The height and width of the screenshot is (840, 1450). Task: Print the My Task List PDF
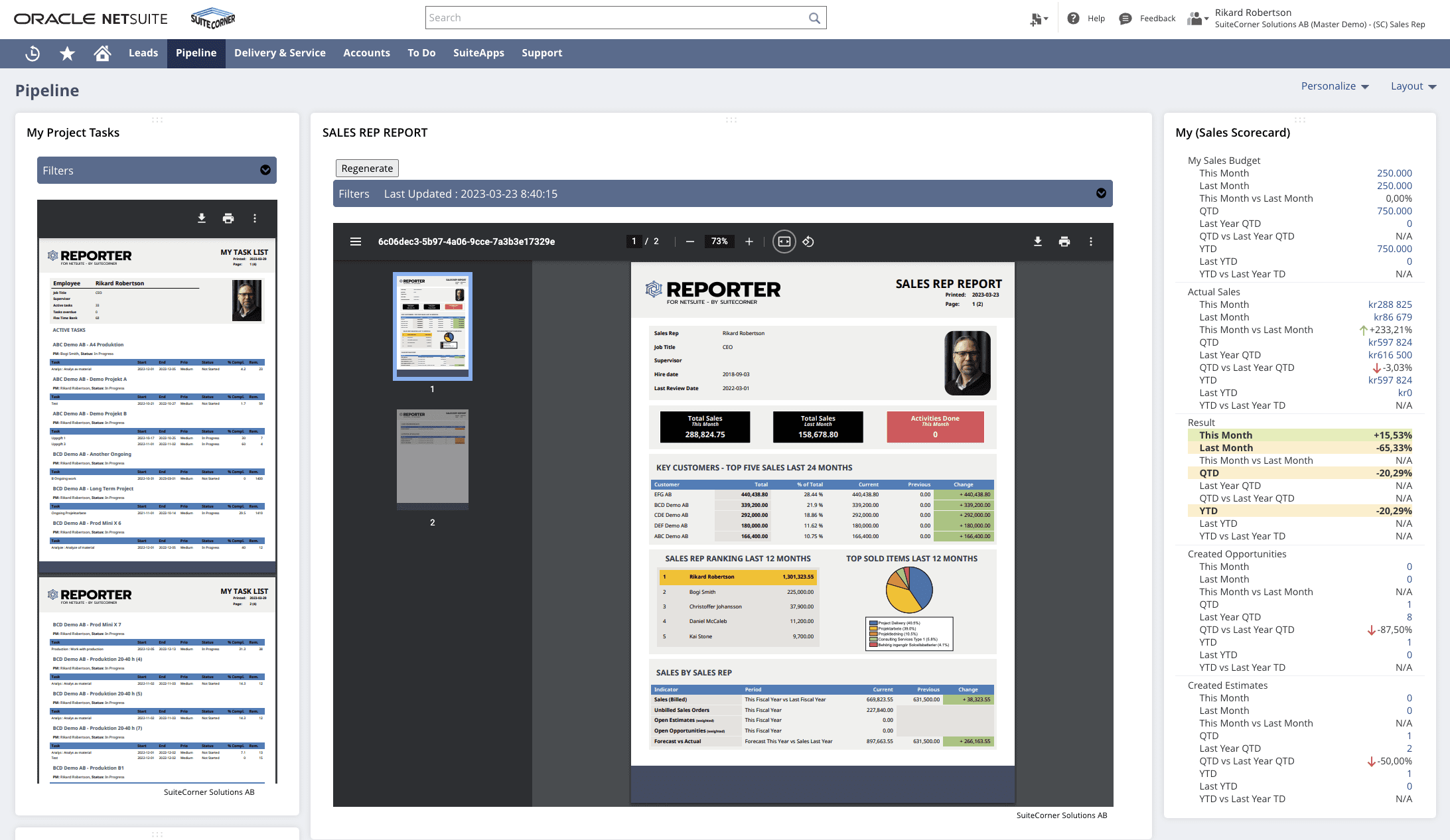pyautogui.click(x=228, y=218)
